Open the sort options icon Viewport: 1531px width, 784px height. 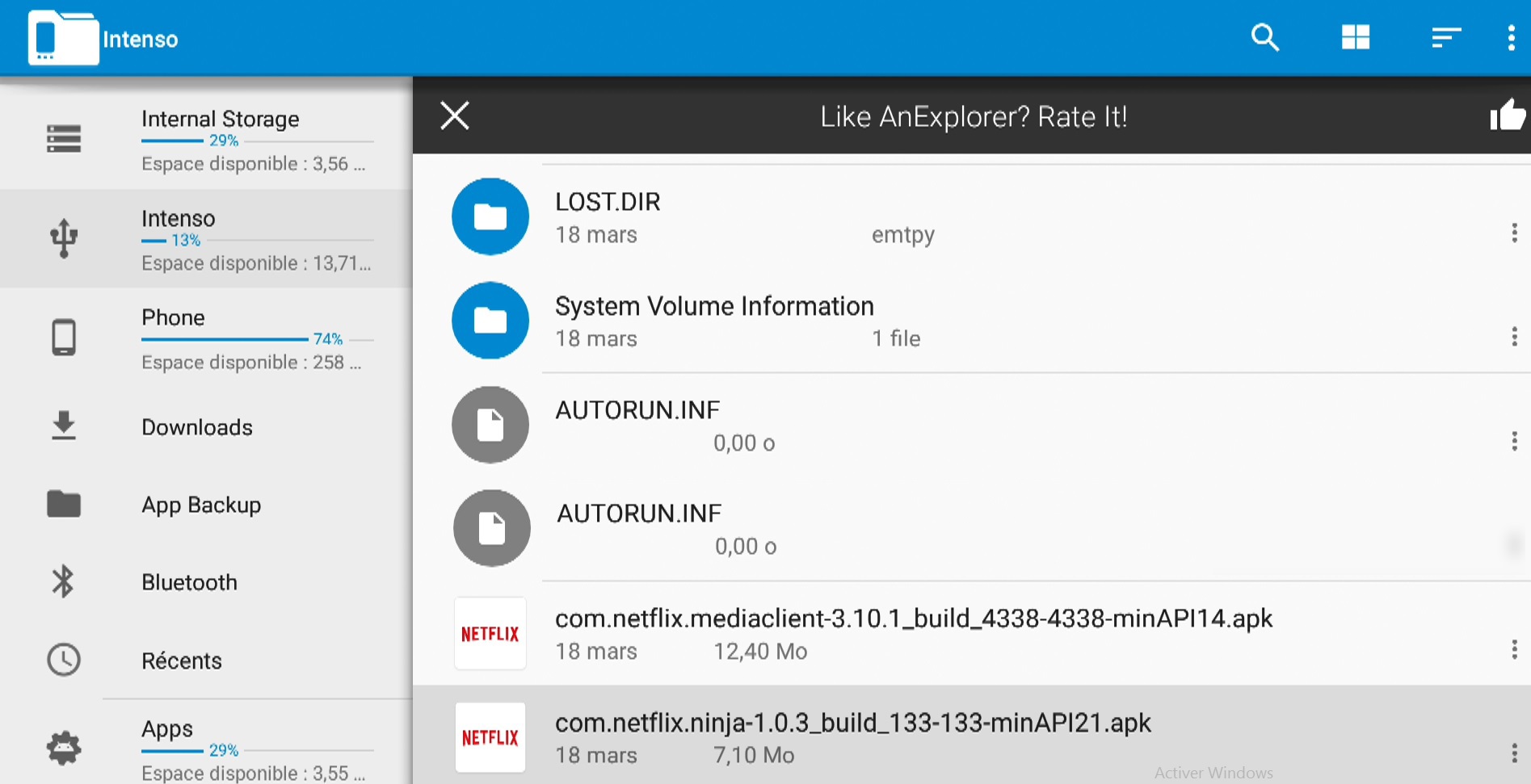(x=1445, y=37)
